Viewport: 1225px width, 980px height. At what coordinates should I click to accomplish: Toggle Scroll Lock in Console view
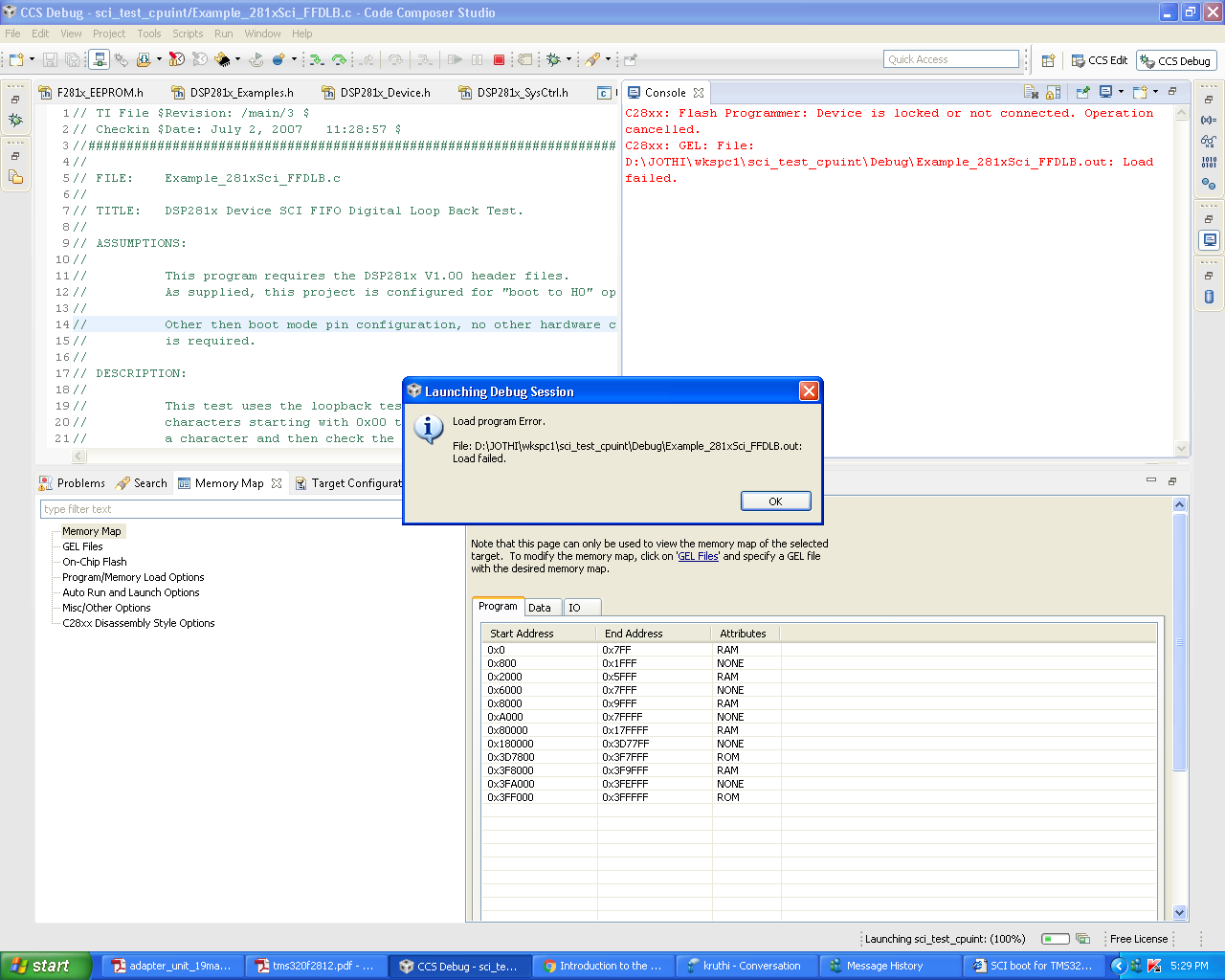(x=1054, y=93)
